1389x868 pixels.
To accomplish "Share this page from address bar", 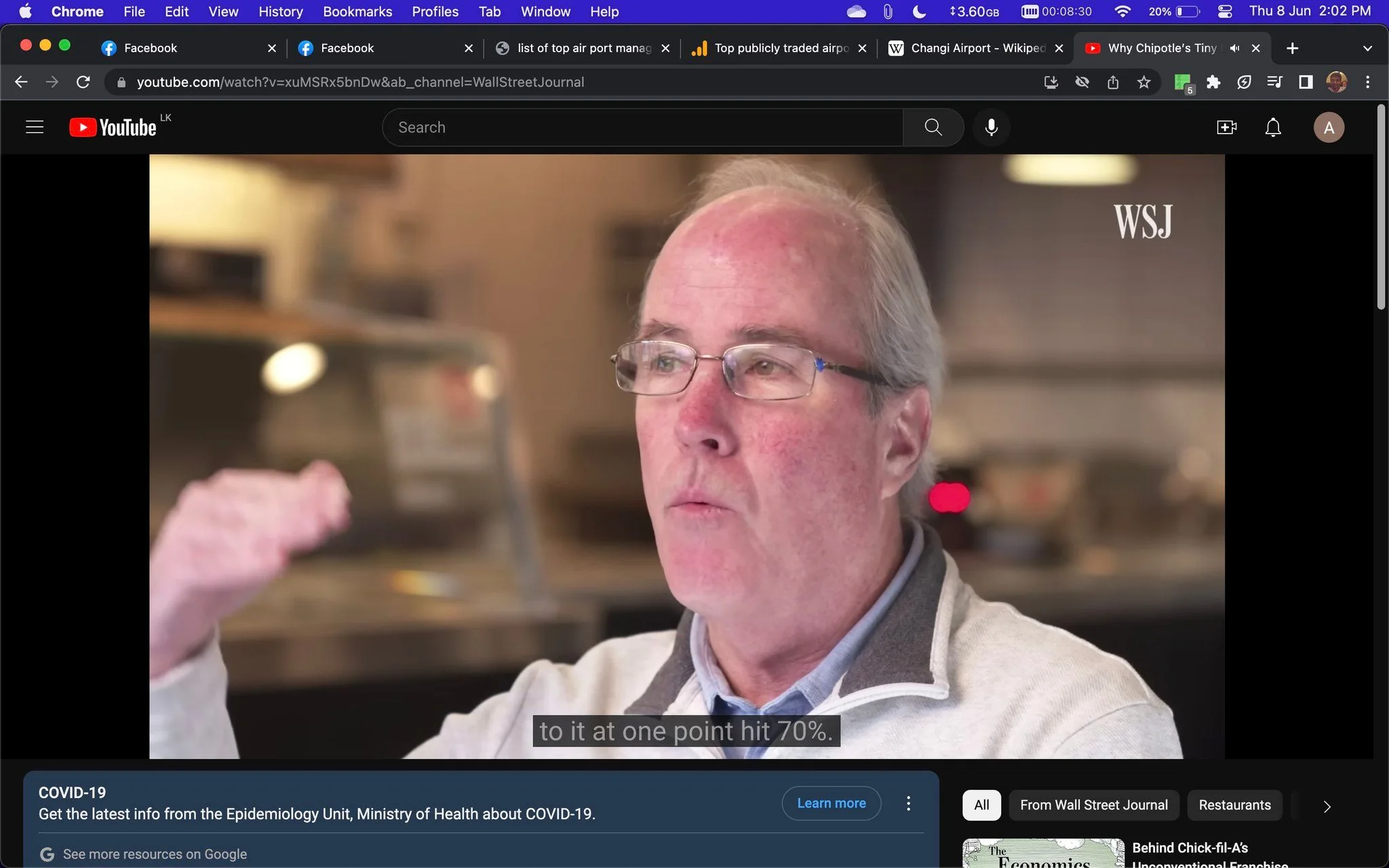I will pyautogui.click(x=1113, y=82).
